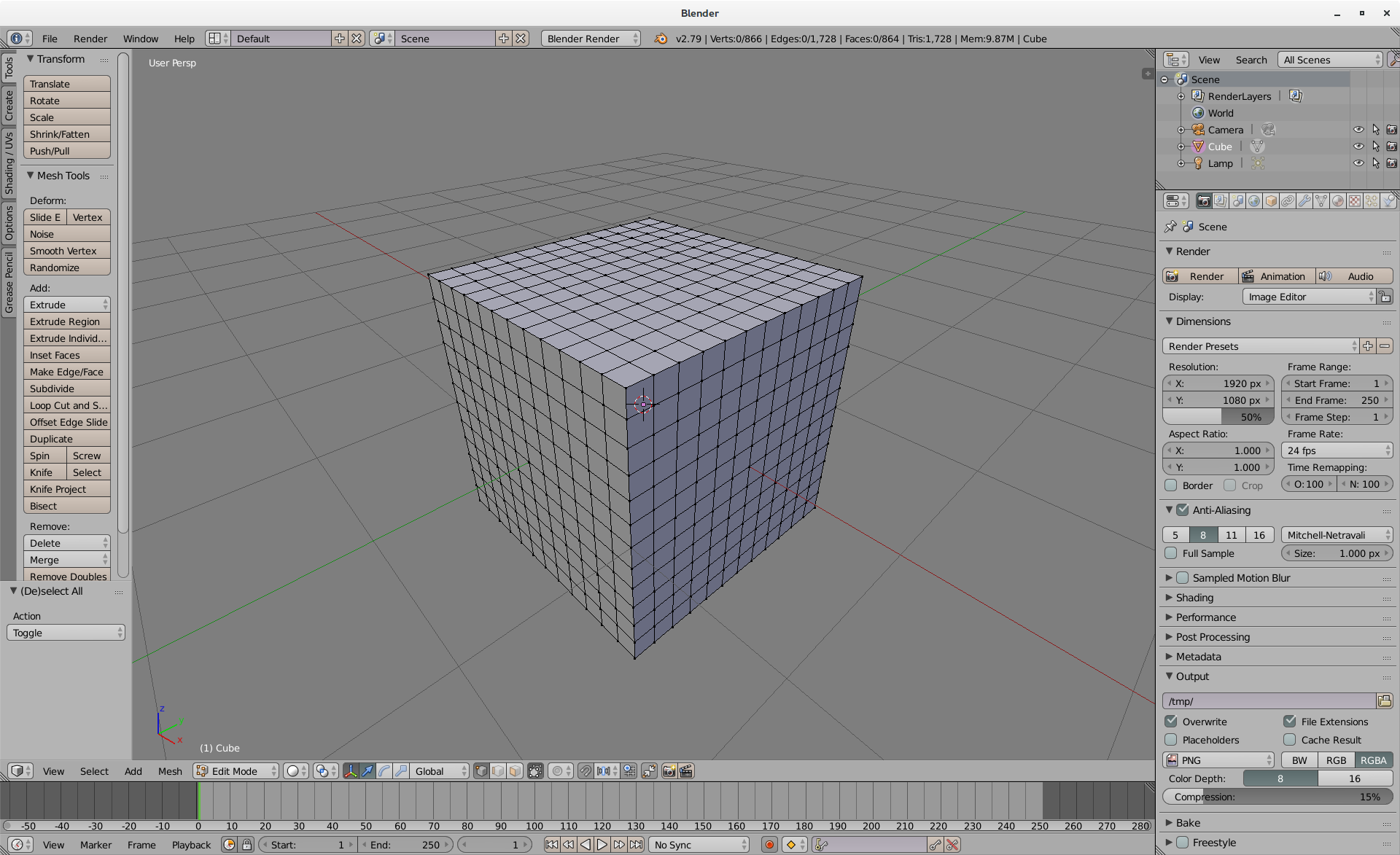Open the File menu
Image resolution: width=1400 pixels, height=855 pixels.
[x=50, y=39]
